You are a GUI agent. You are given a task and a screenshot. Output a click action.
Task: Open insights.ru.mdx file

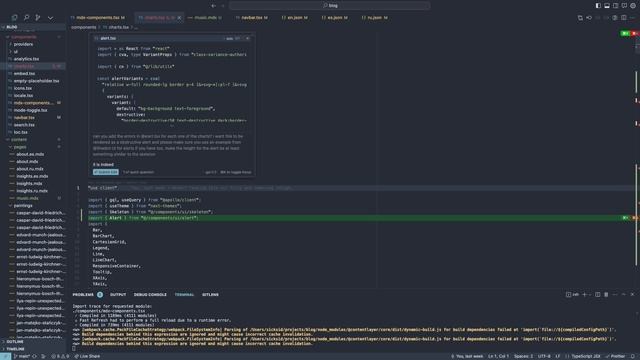32,191
